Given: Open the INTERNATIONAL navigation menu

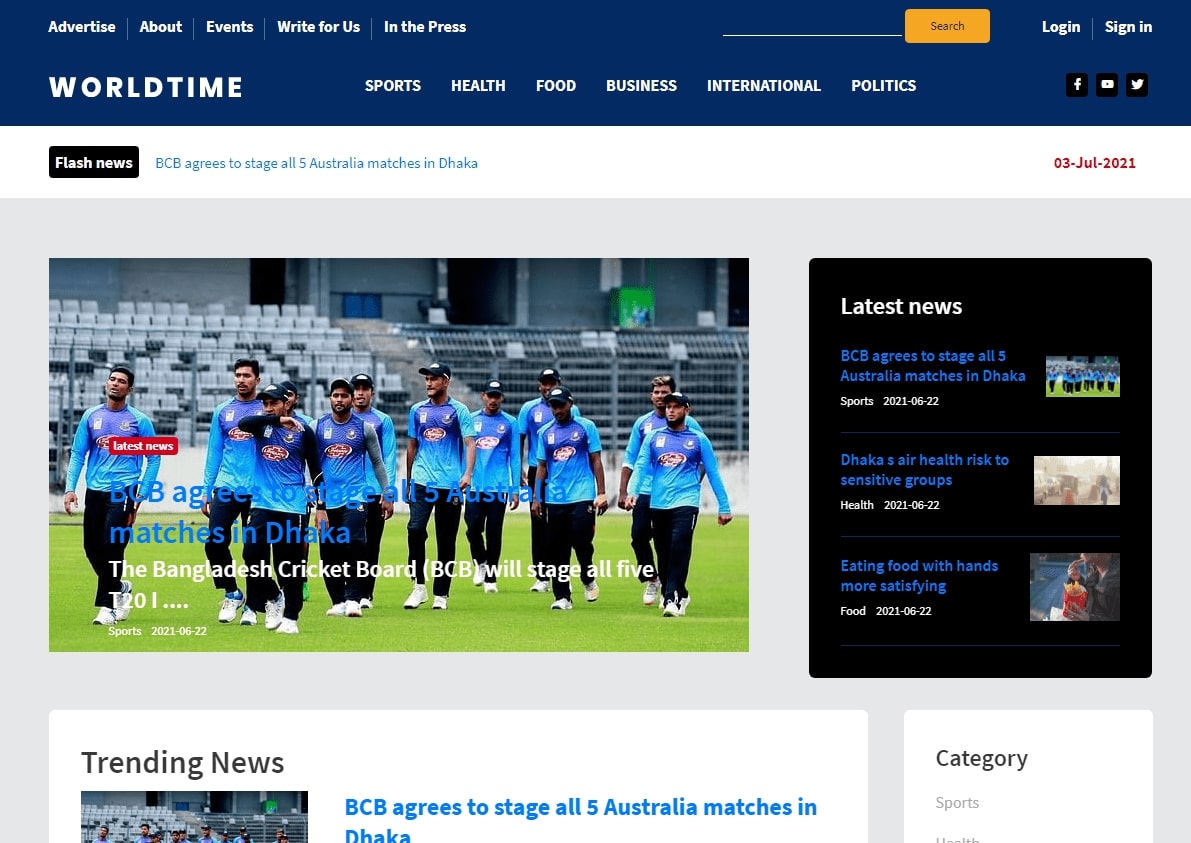Looking at the screenshot, I should (x=764, y=86).
